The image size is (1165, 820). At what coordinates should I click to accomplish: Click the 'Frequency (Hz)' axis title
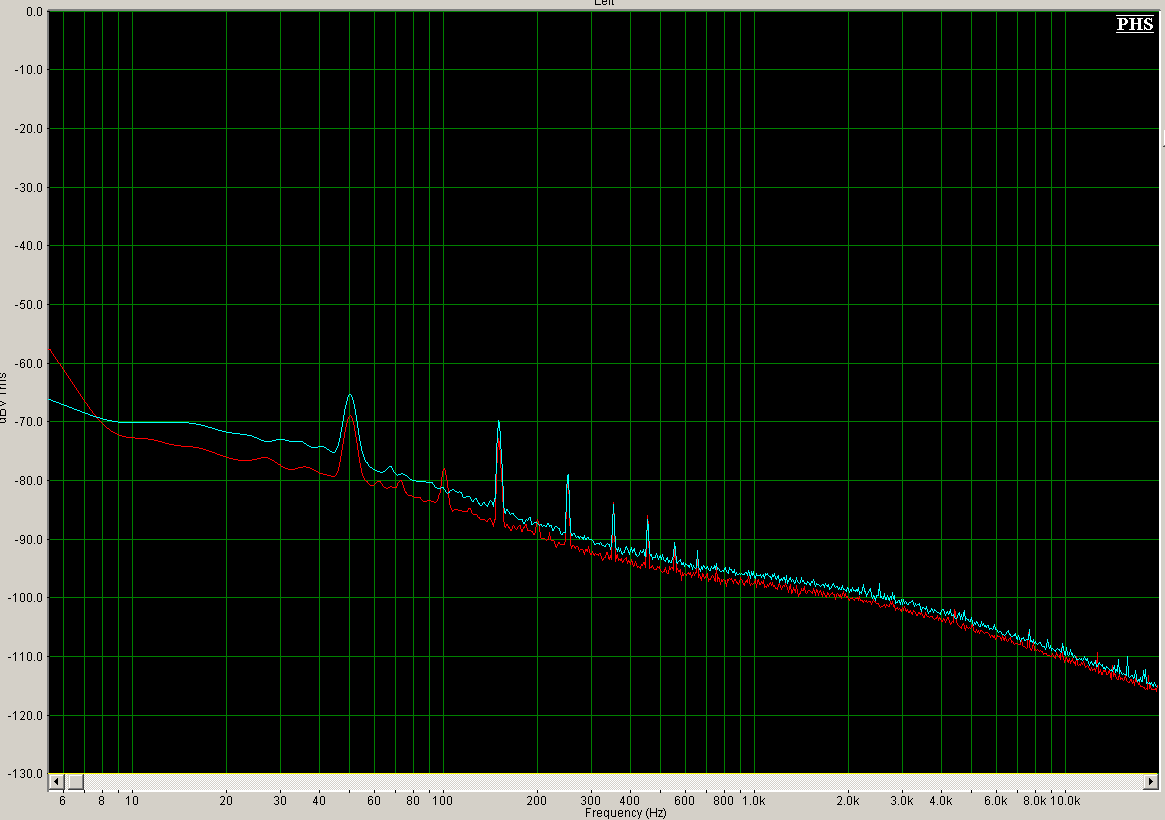(626, 813)
